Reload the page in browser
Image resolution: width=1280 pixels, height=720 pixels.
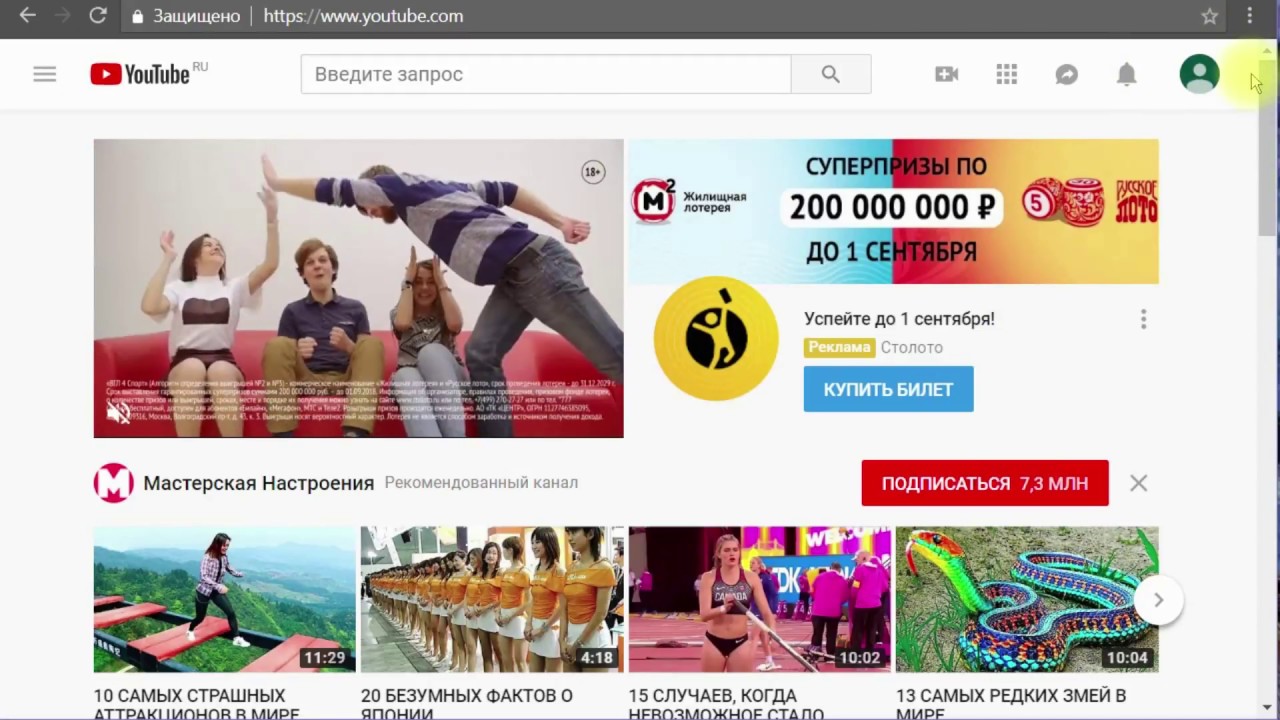point(97,16)
